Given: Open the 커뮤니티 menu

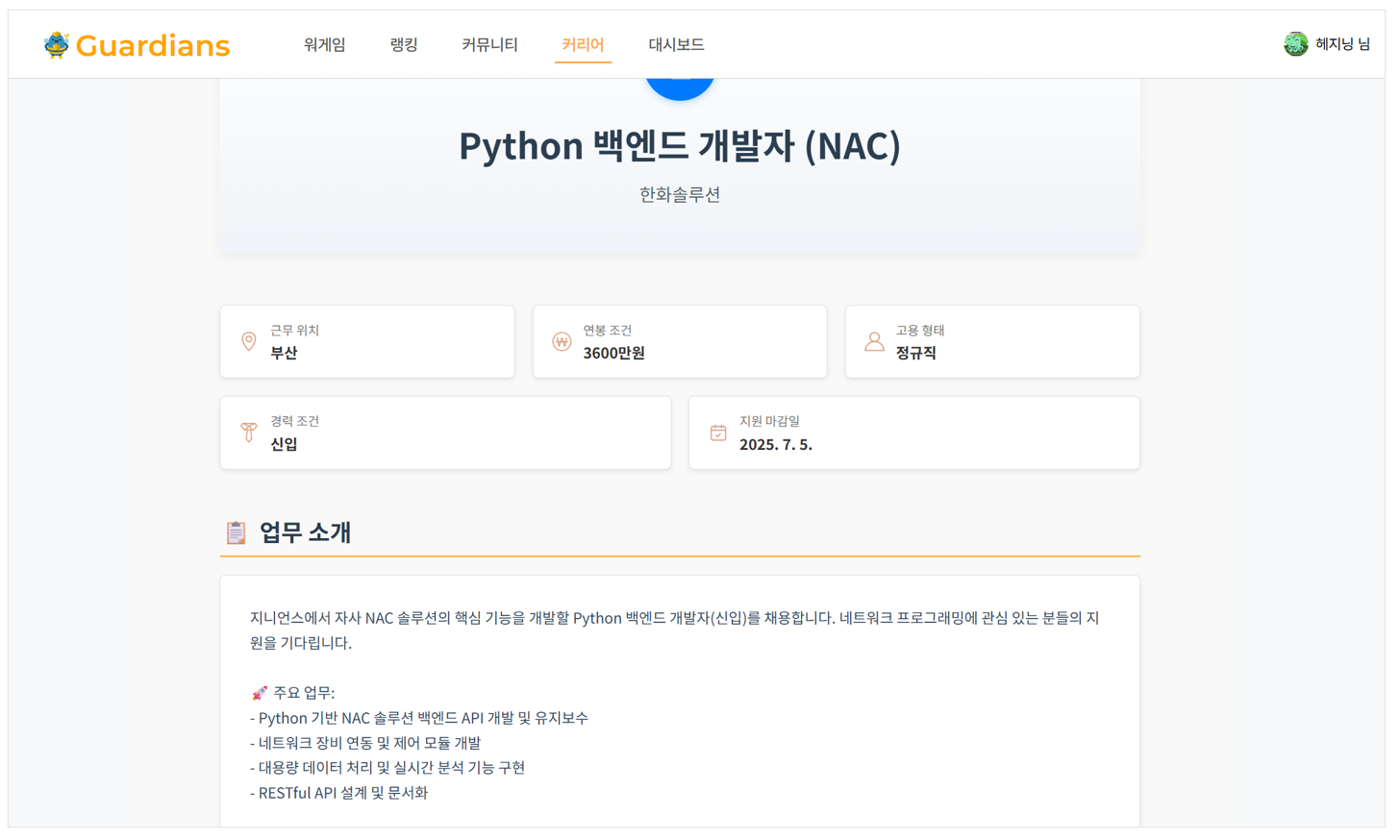Looking at the screenshot, I should (489, 44).
